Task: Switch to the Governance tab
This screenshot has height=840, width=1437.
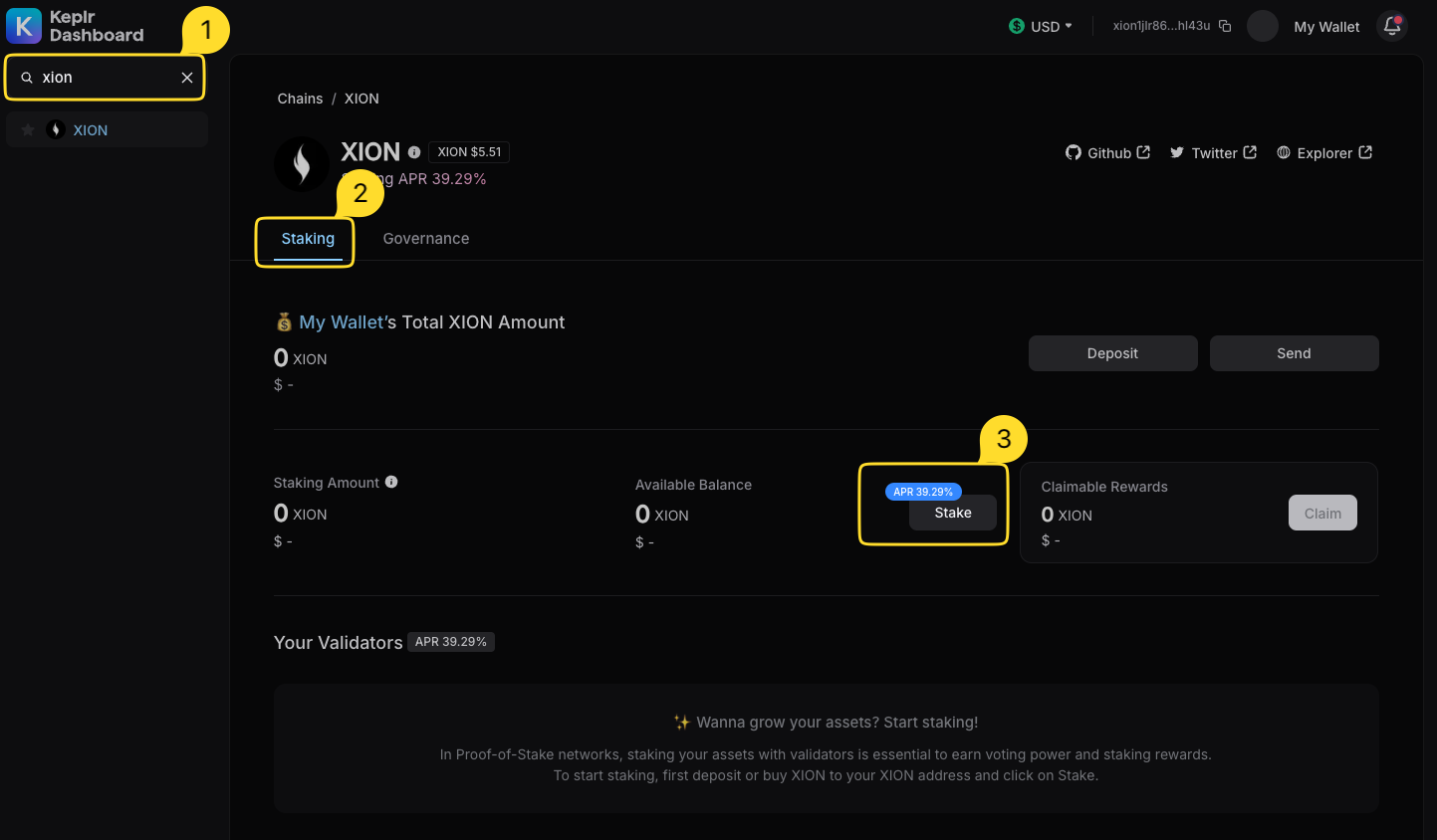Action: 426,238
